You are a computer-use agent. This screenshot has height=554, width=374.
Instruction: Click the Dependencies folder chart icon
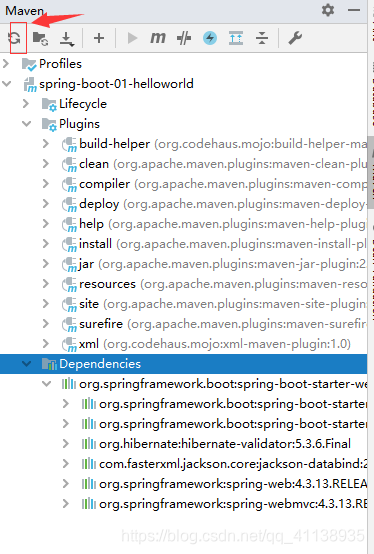[49, 364]
